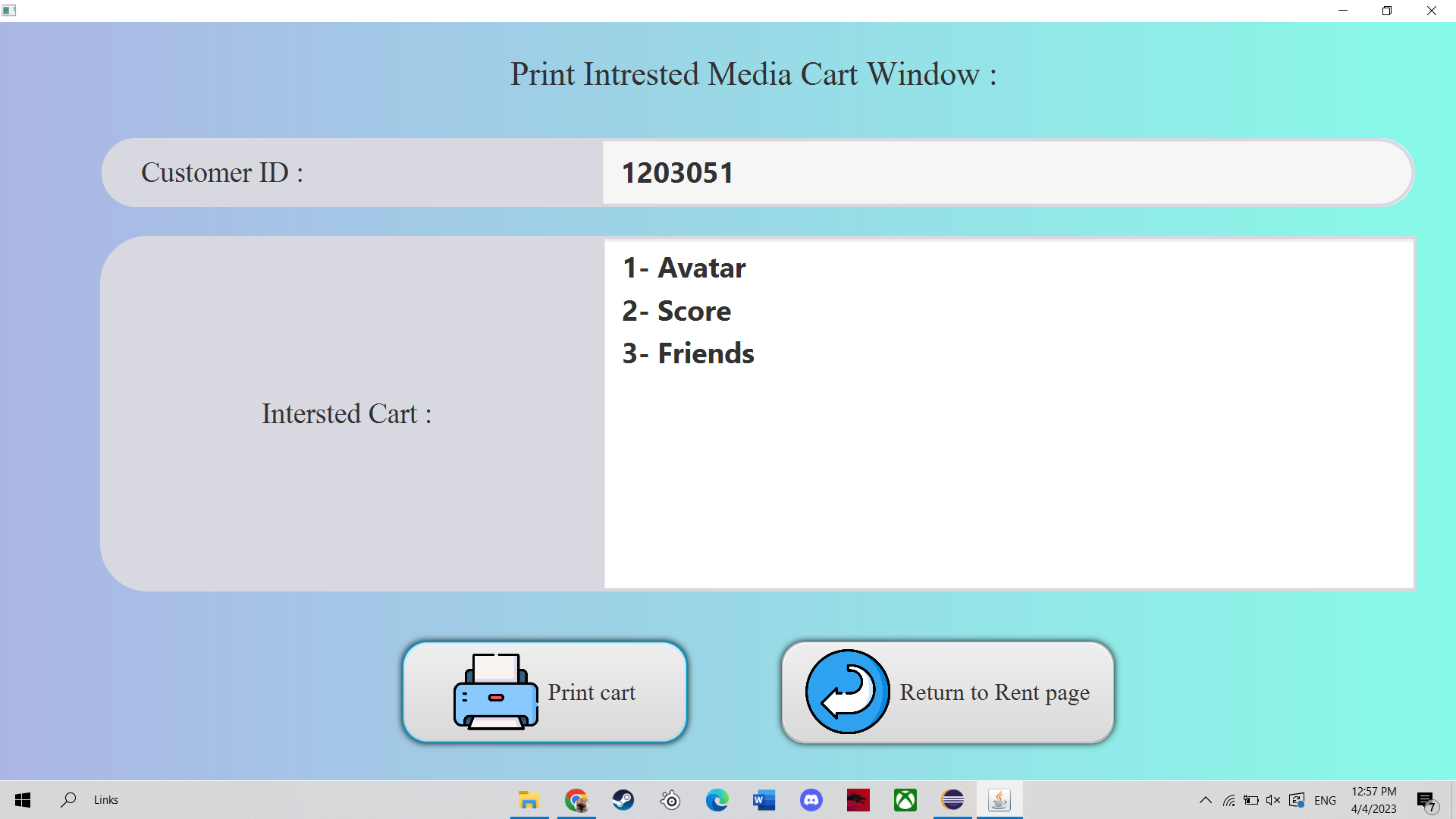Open Discord from the taskbar
Viewport: 1456px width, 819px height.
(811, 800)
